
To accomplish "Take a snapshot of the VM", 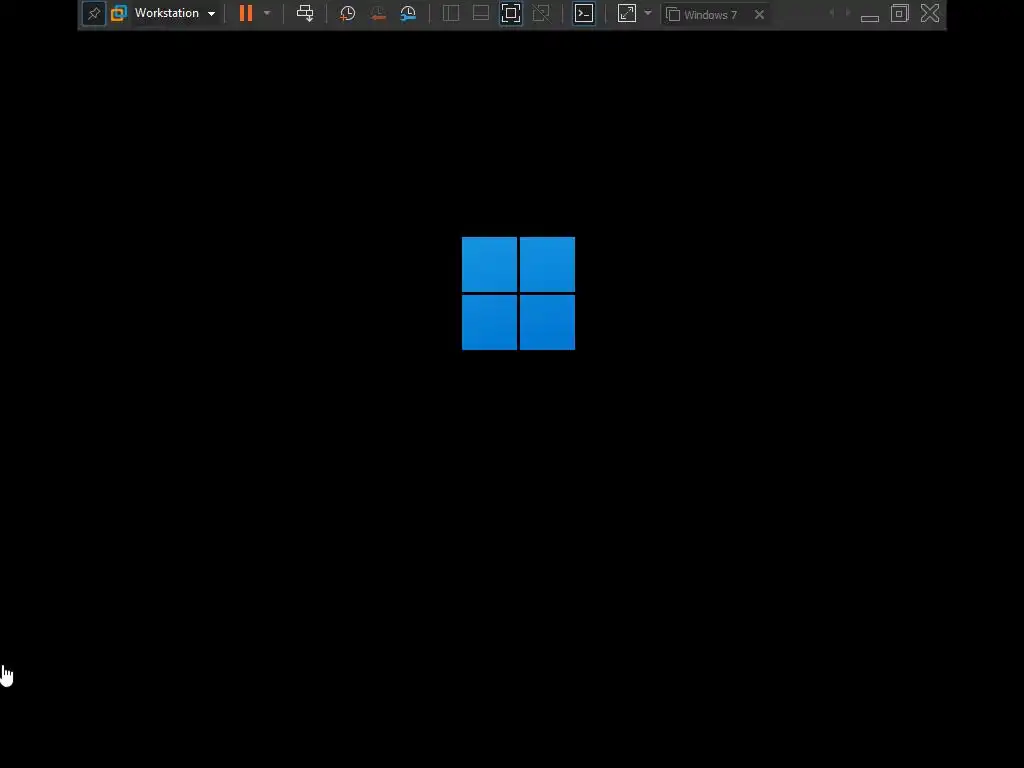I will pos(347,13).
